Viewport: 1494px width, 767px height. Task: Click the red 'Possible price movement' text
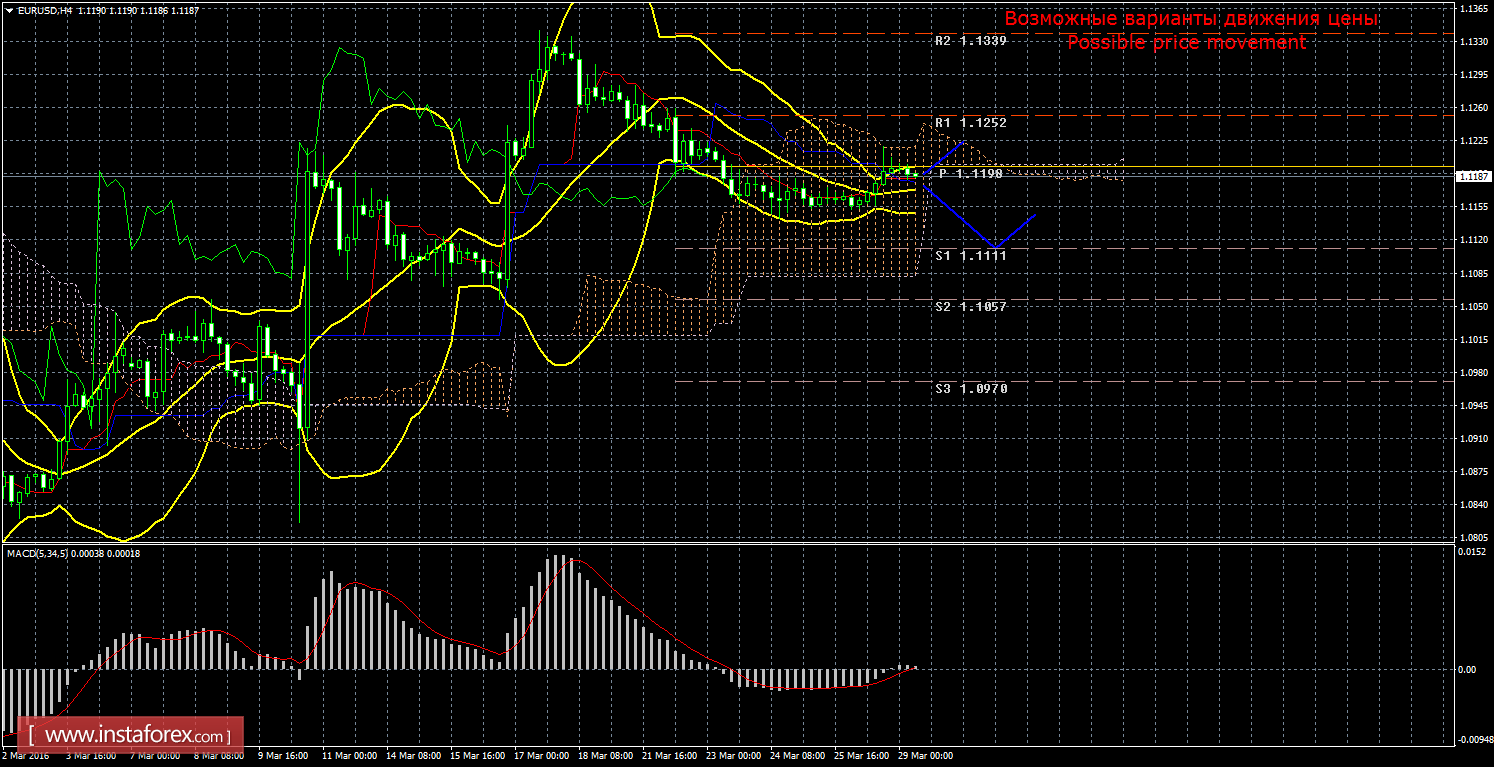(1186, 42)
